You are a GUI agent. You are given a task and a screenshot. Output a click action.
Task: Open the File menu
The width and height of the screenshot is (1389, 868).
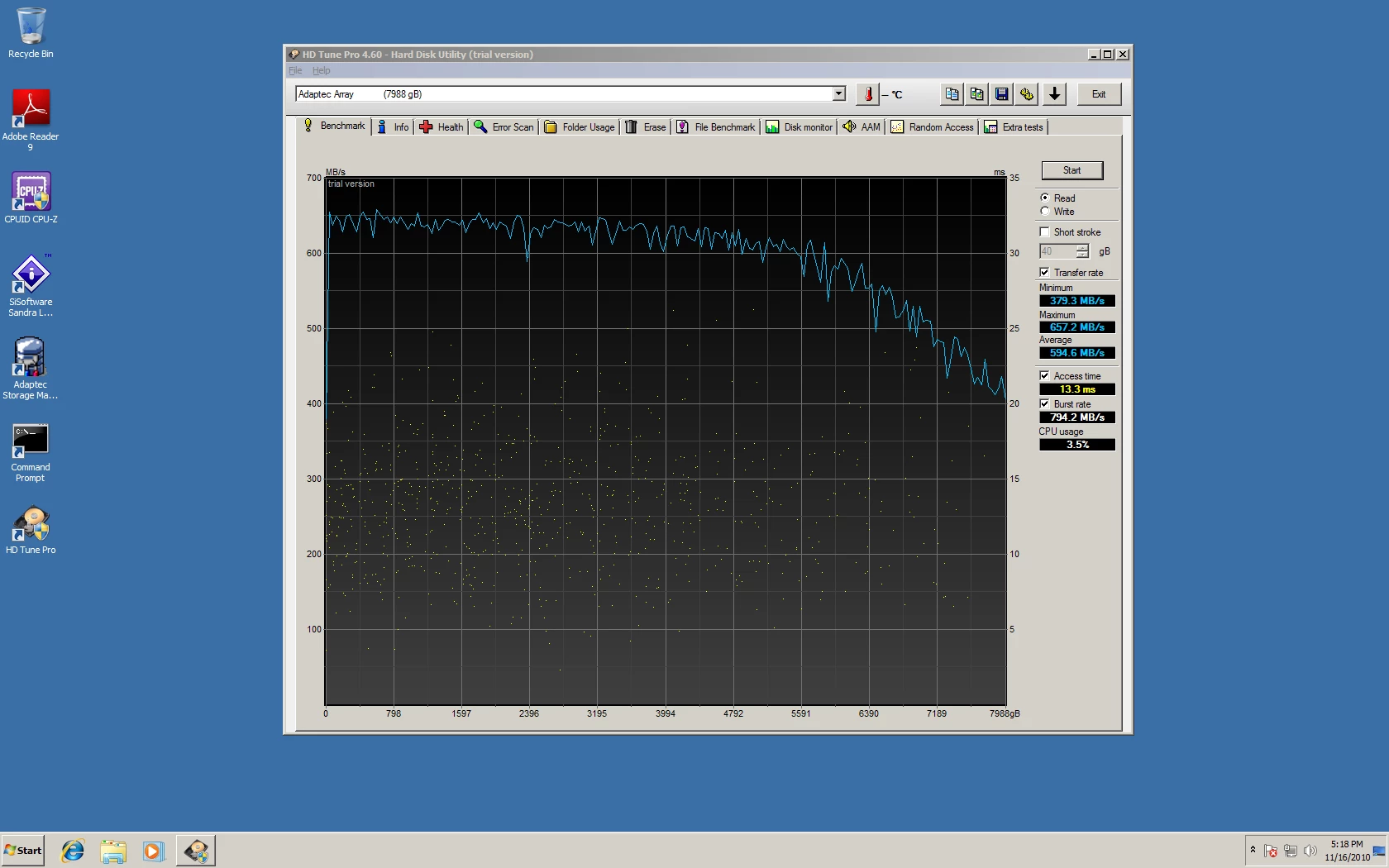[295, 71]
